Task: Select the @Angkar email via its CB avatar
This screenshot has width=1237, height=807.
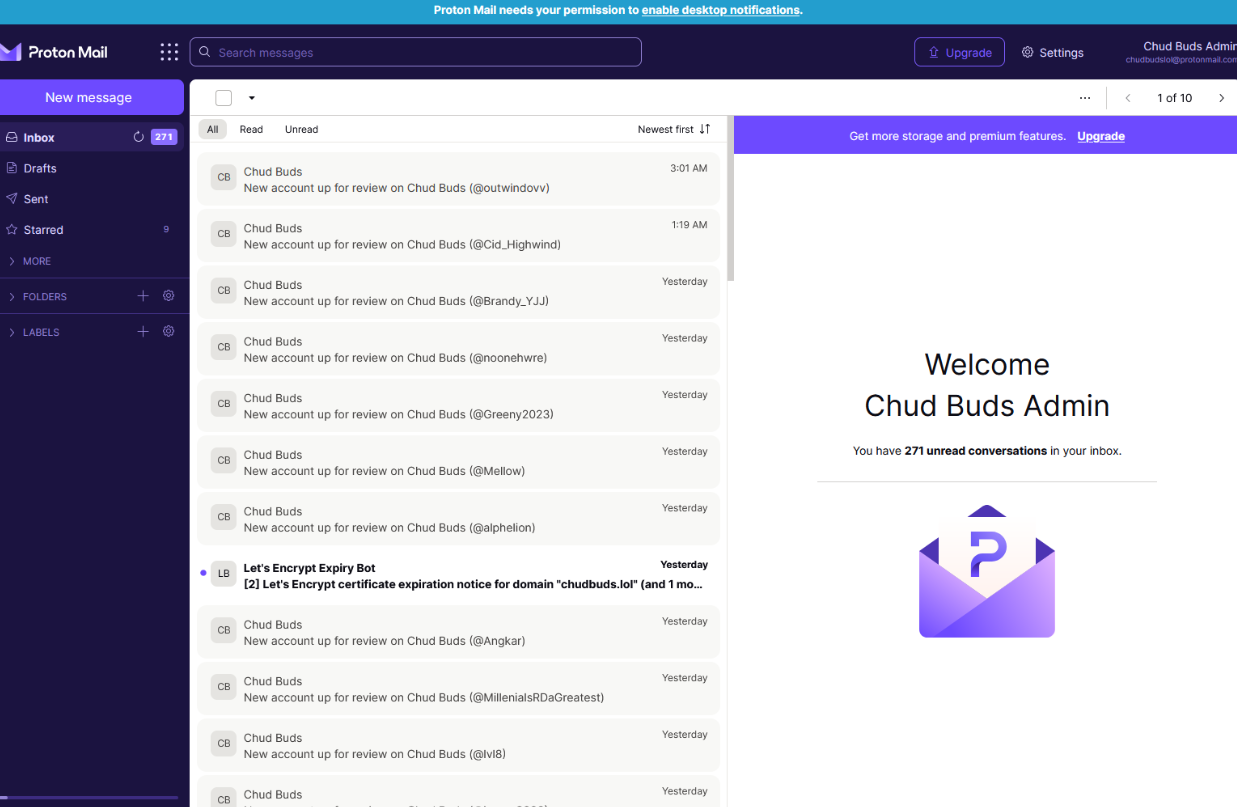Action: pos(224,630)
